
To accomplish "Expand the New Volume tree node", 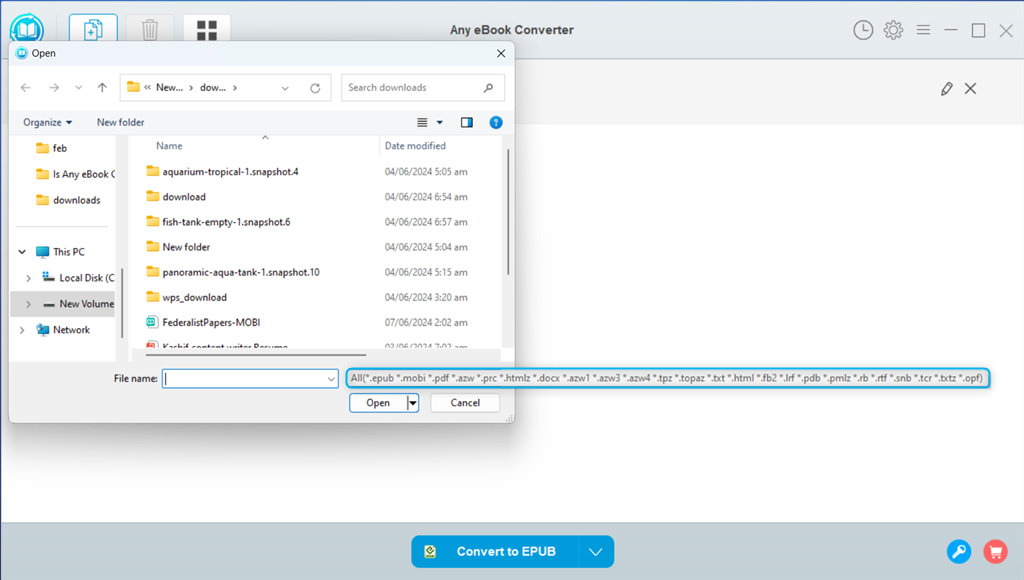I will [29, 304].
